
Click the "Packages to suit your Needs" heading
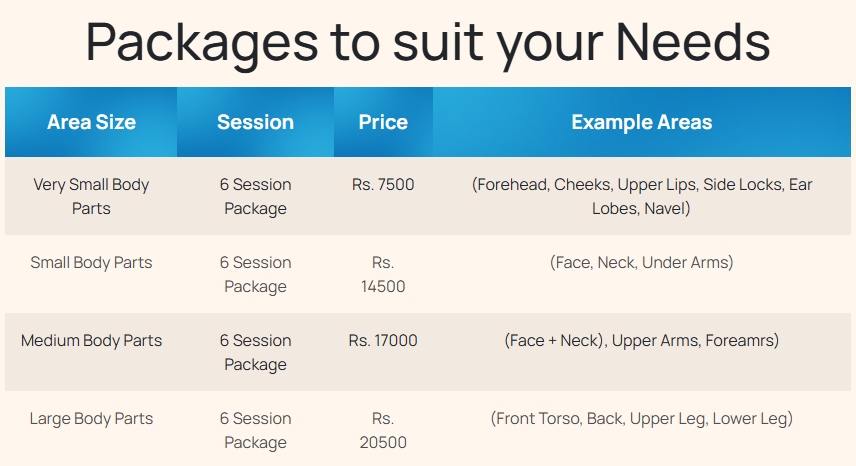pyautogui.click(x=427, y=42)
